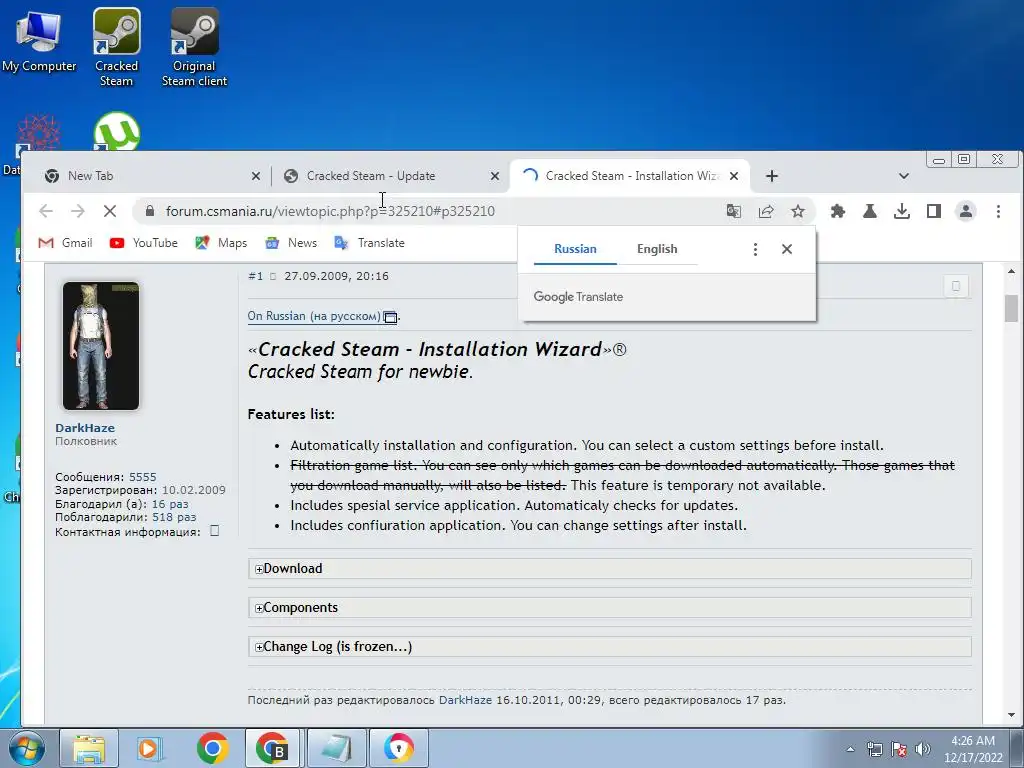The image size is (1024, 768).
Task: Expand the Download section
Action: [x=609, y=569]
